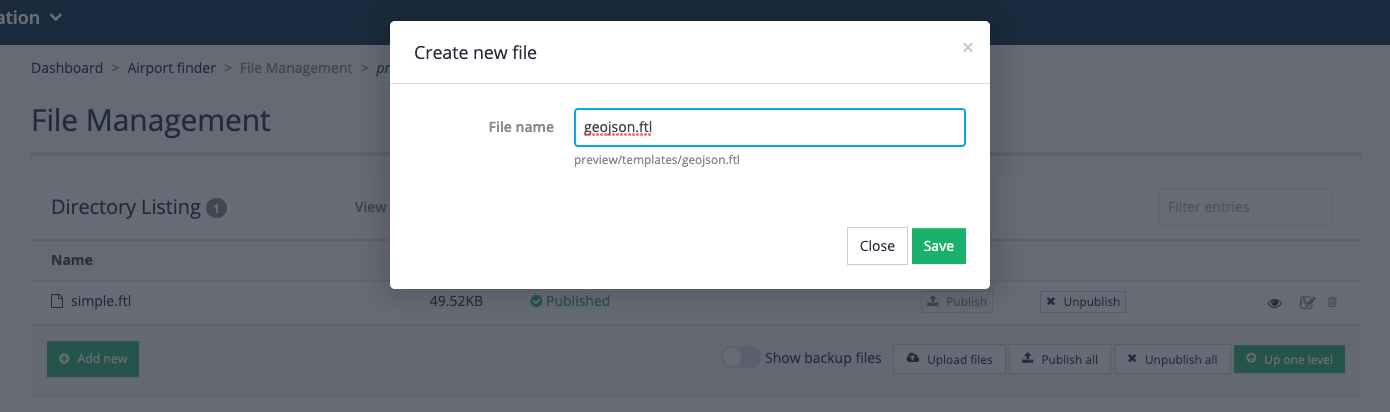Toggle Show backup files switch
This screenshot has height=412, width=1390.
click(x=740, y=358)
